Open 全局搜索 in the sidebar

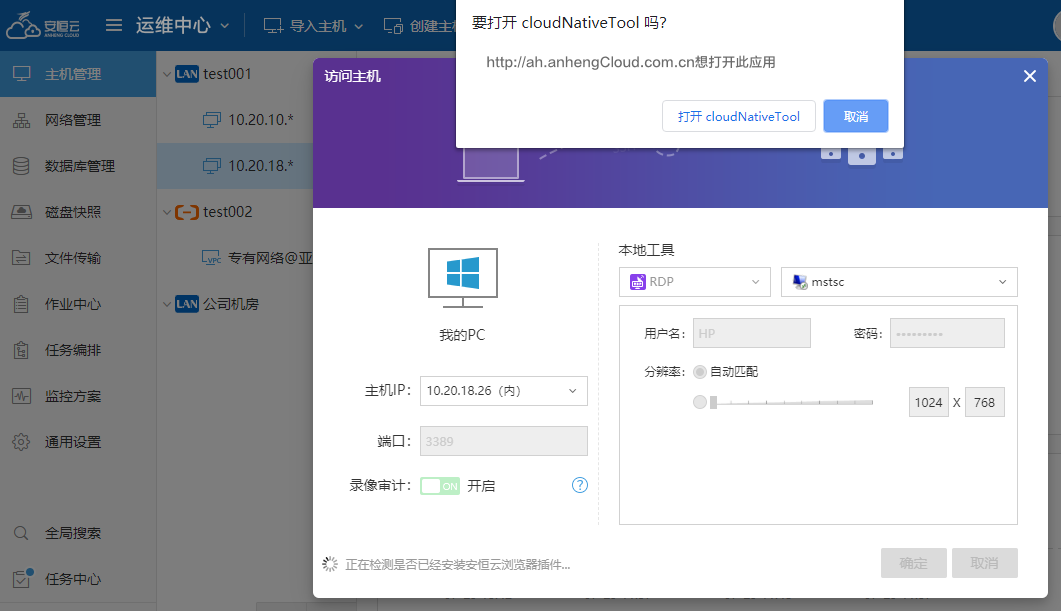tap(78, 533)
